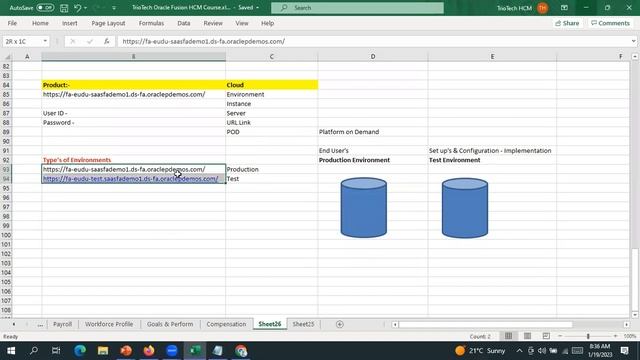Switch to the Goals & Perform sheet tab
640x360 pixels.
[170, 324]
